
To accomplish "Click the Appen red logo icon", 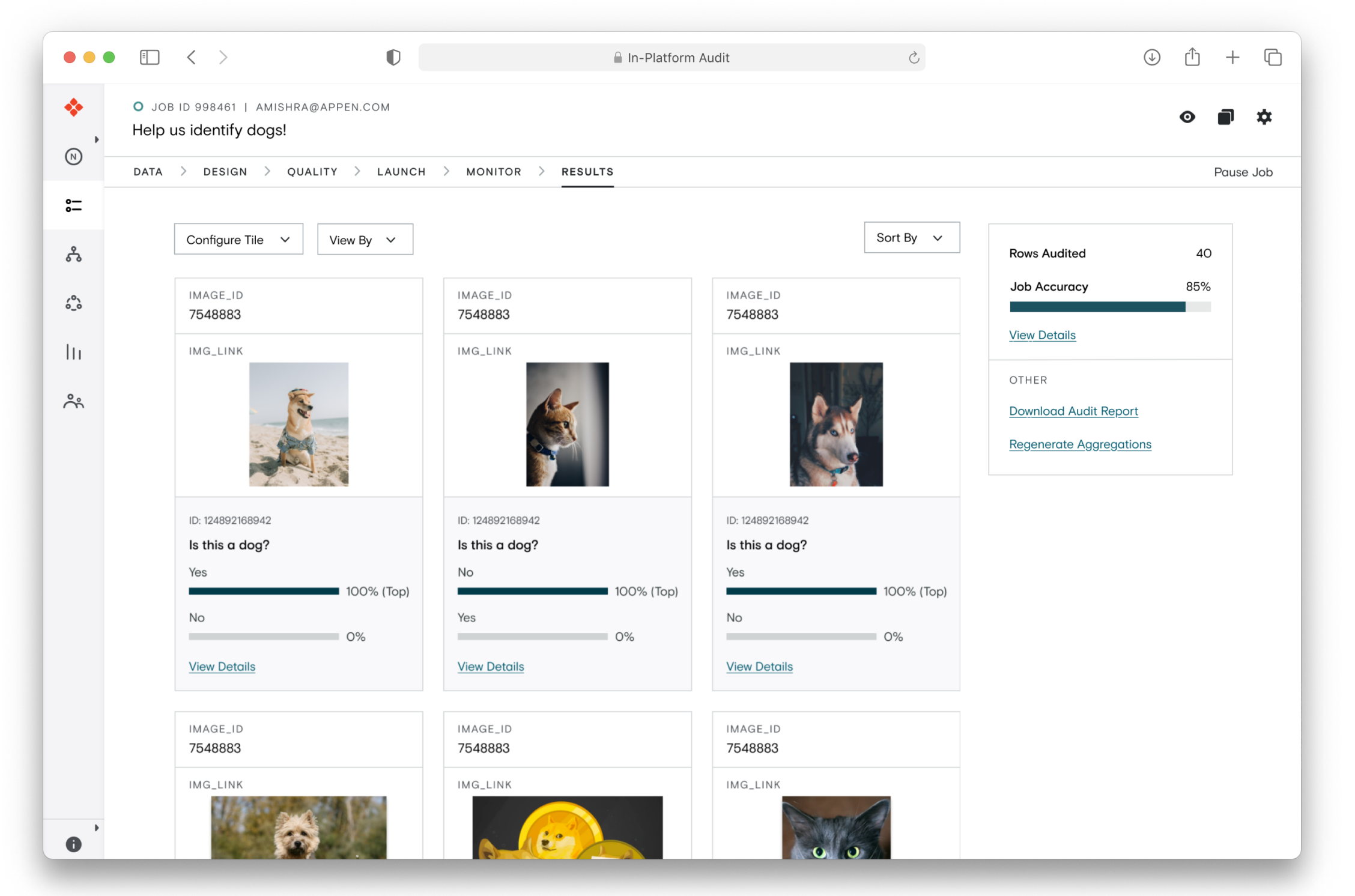I will pos(73,107).
